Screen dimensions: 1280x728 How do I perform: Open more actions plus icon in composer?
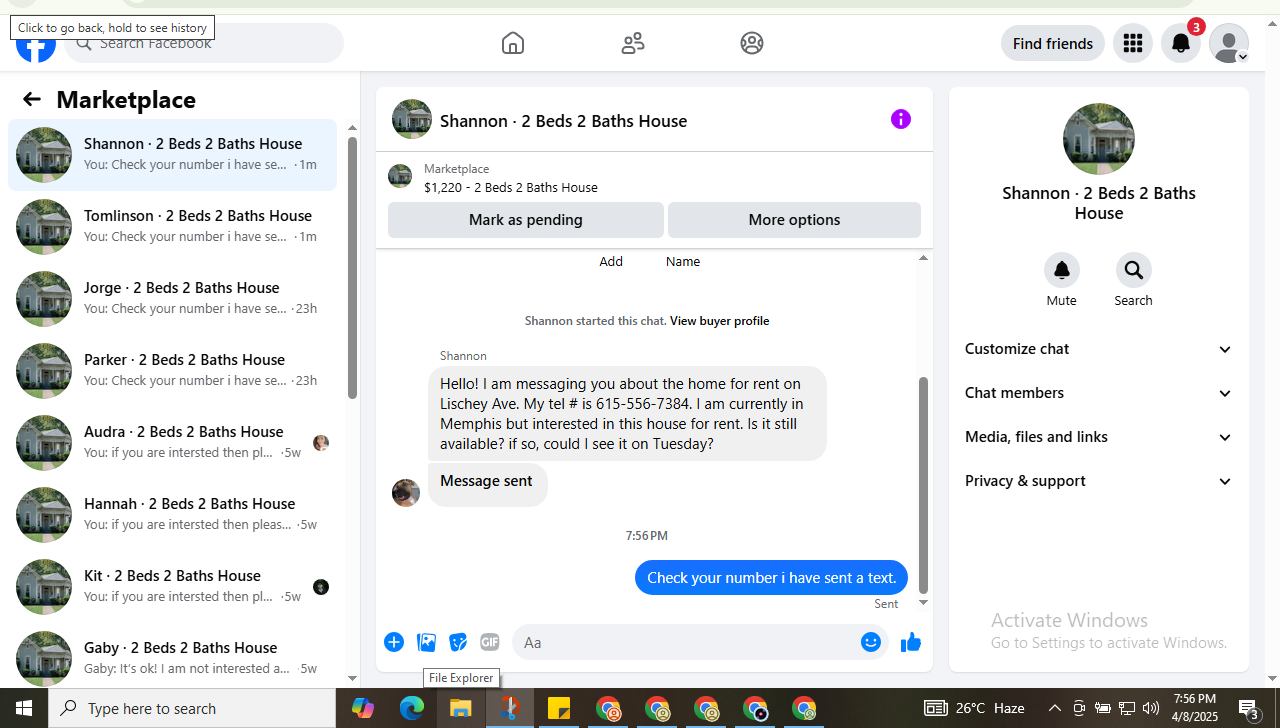[x=394, y=642]
